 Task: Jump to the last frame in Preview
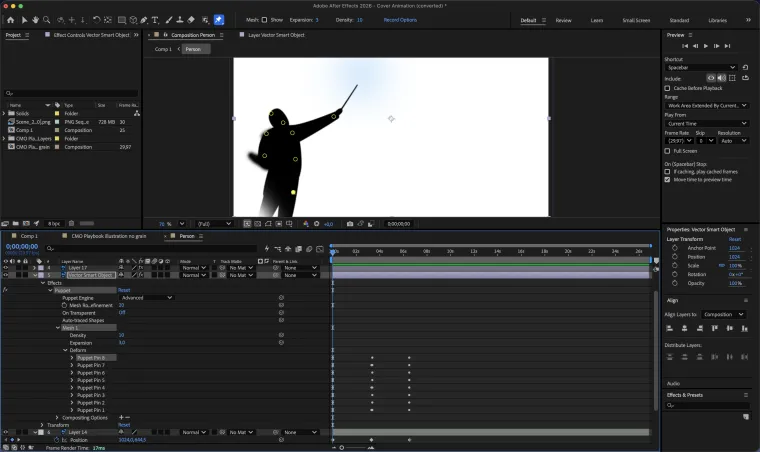tap(727, 46)
